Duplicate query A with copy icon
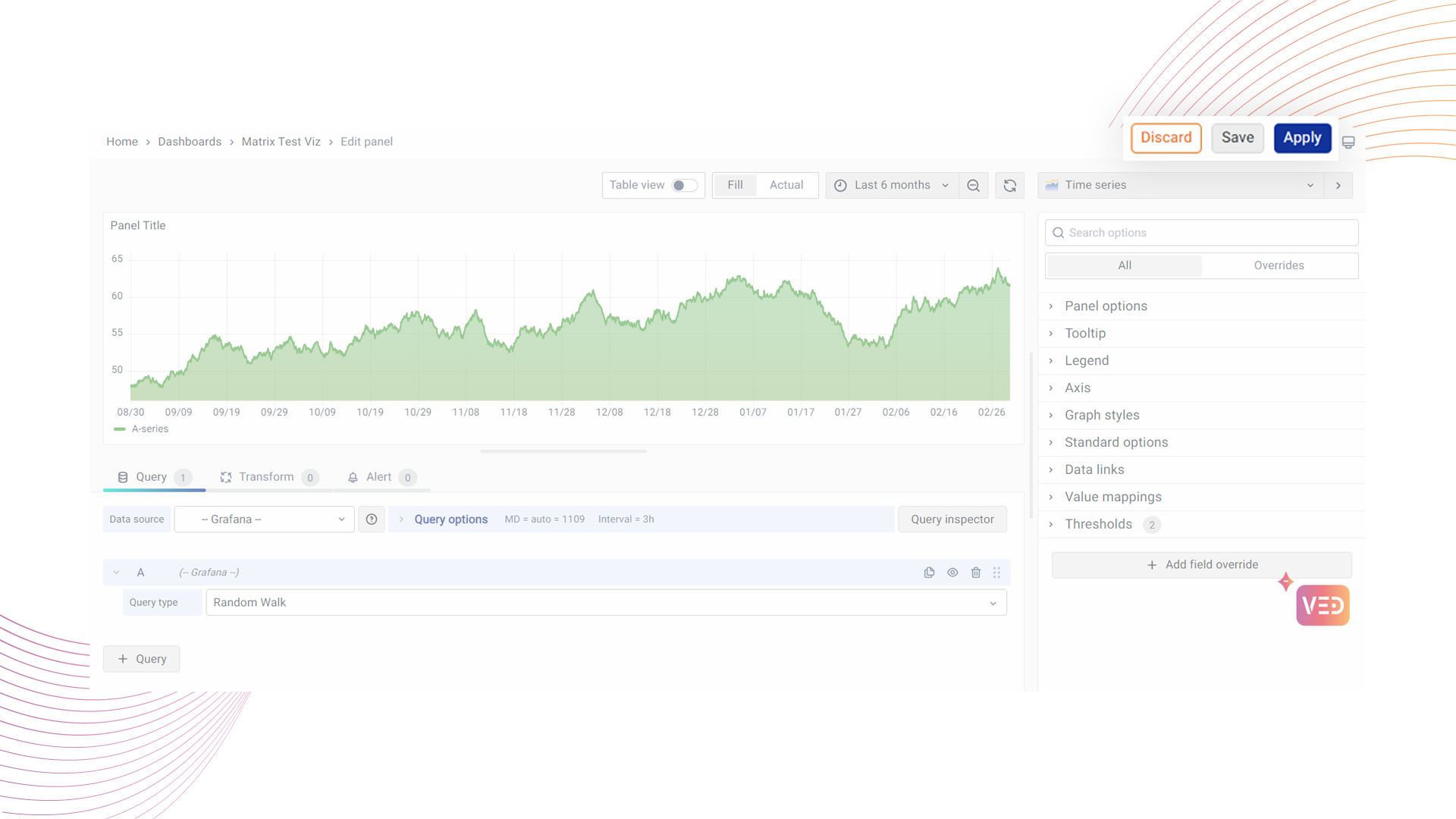Screen dimensions: 1456x819 point(929,573)
